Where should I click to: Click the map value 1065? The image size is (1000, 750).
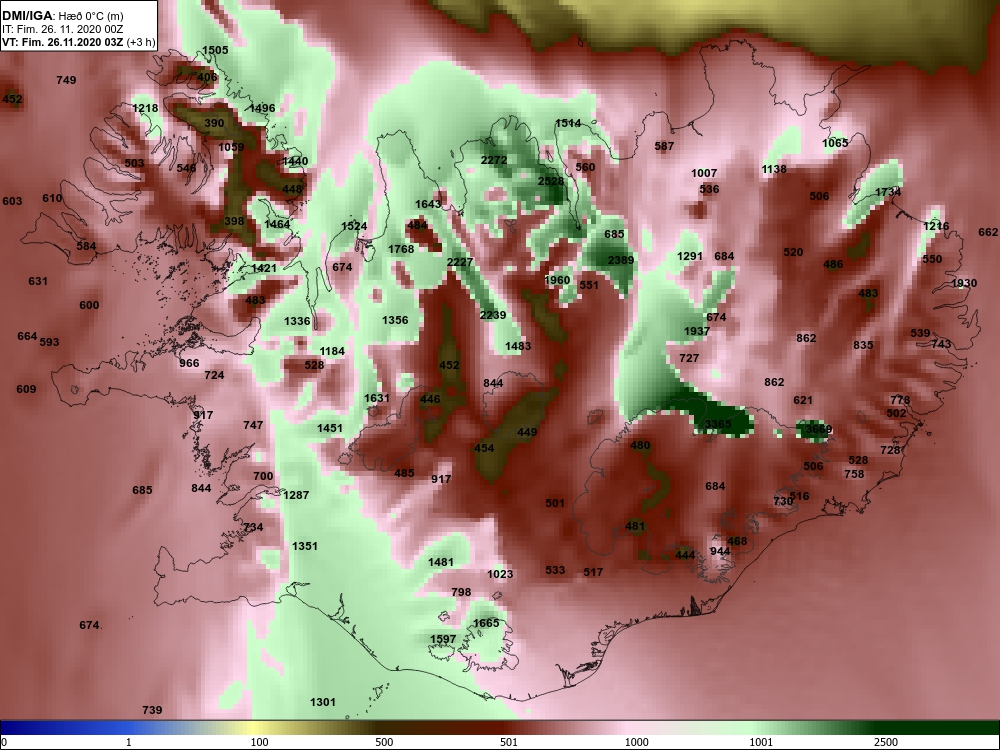tap(835, 143)
